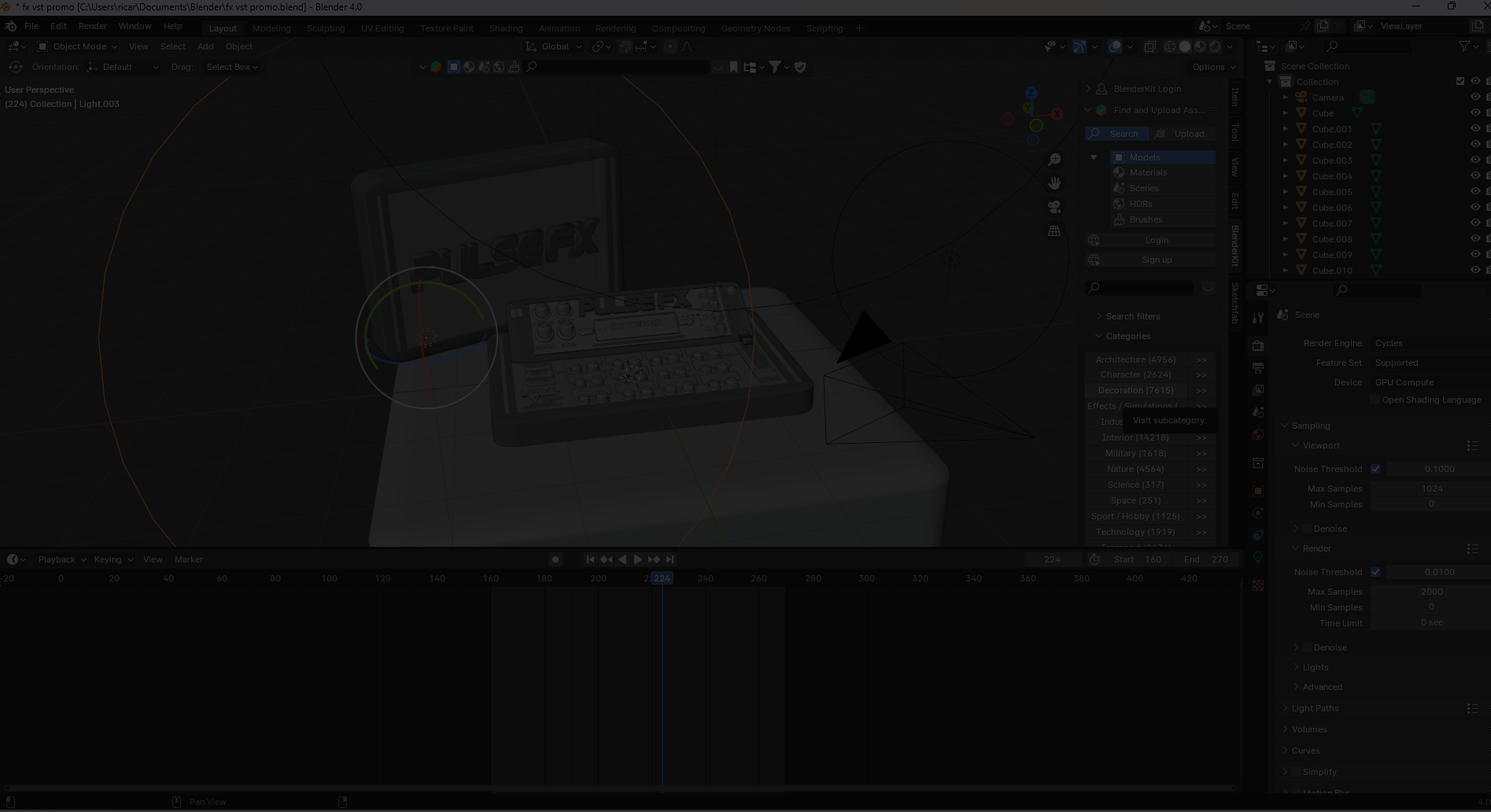Open the View Layer properties tab

click(1258, 390)
